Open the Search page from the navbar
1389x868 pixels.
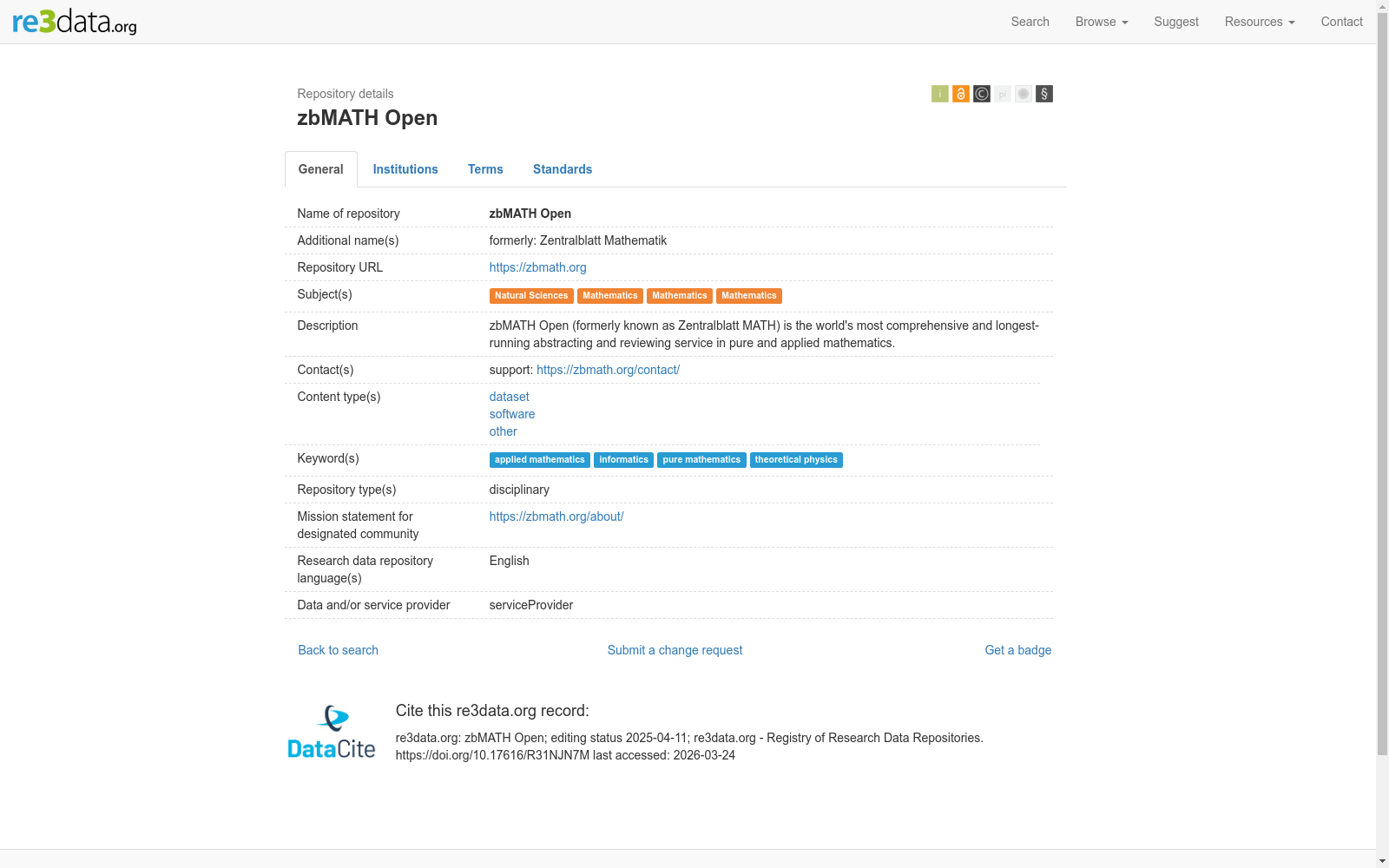(1030, 22)
